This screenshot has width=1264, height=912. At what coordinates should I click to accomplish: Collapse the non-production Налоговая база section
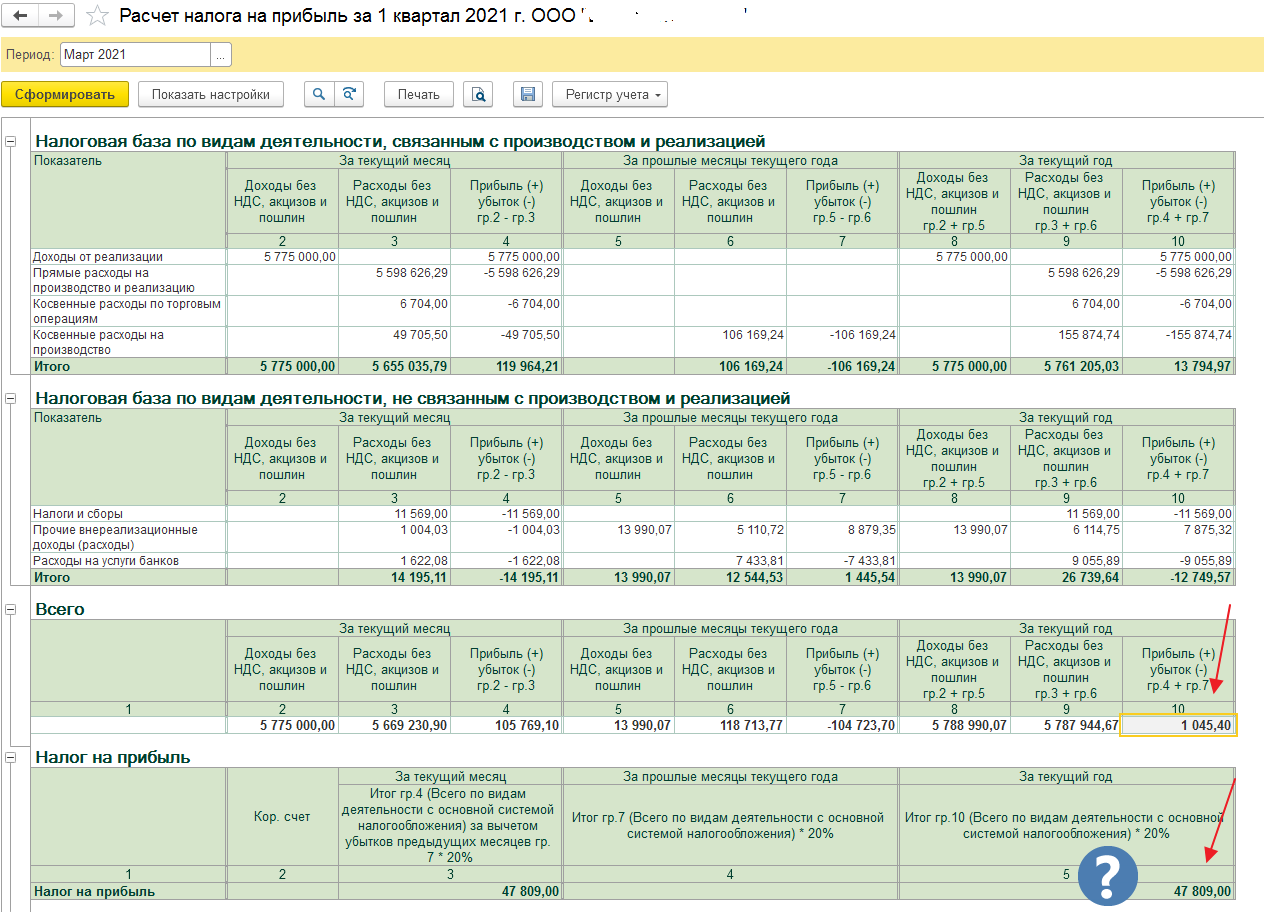click(x=11, y=399)
